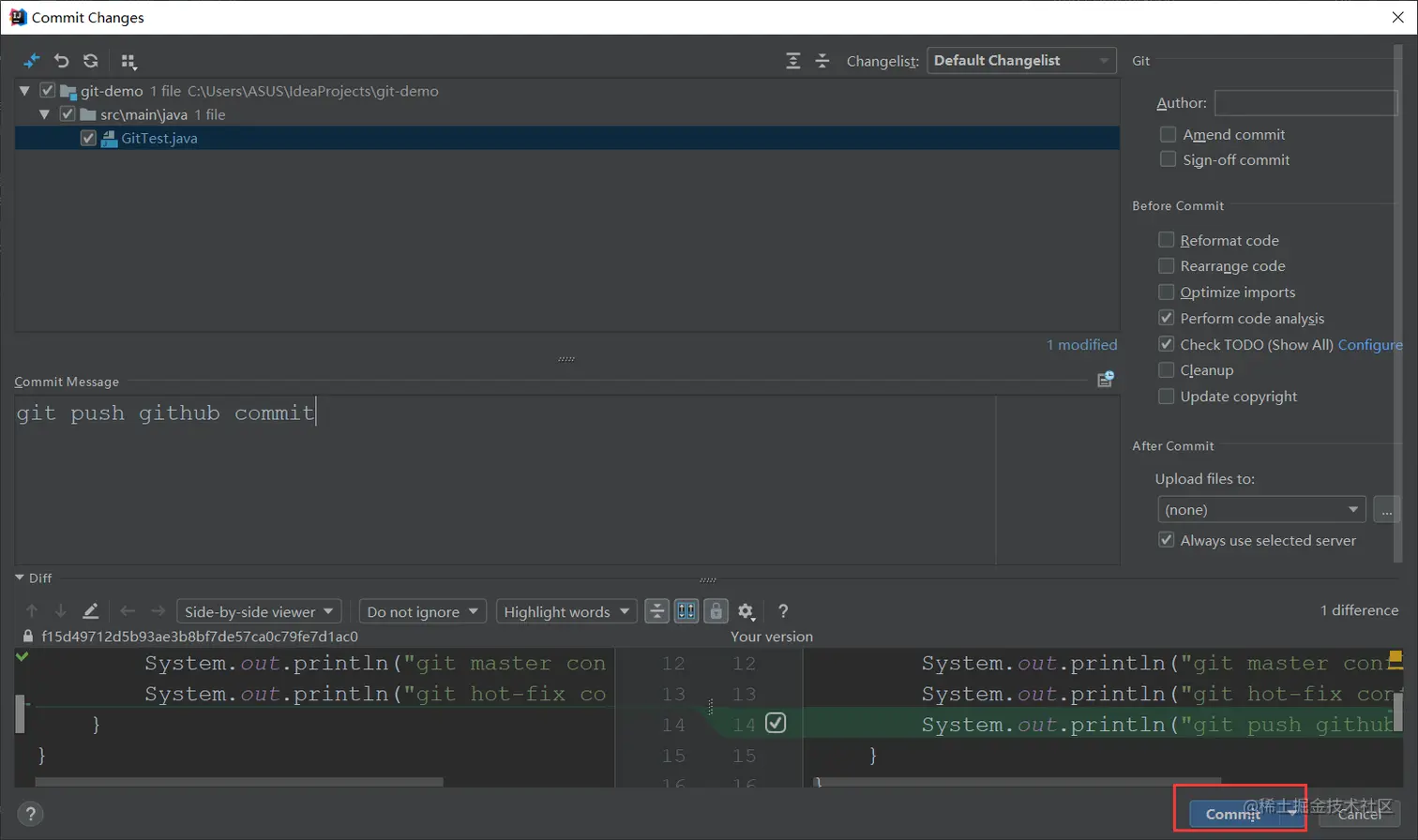1418x840 pixels.
Task: Open the Default Changelist dropdown
Action: [1021, 60]
